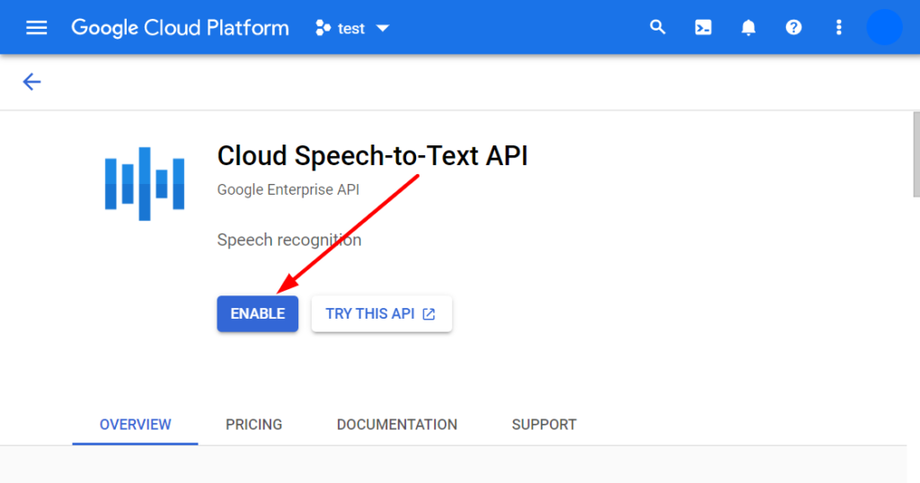Go back using the left arrow
920x483 pixels.
(x=32, y=82)
